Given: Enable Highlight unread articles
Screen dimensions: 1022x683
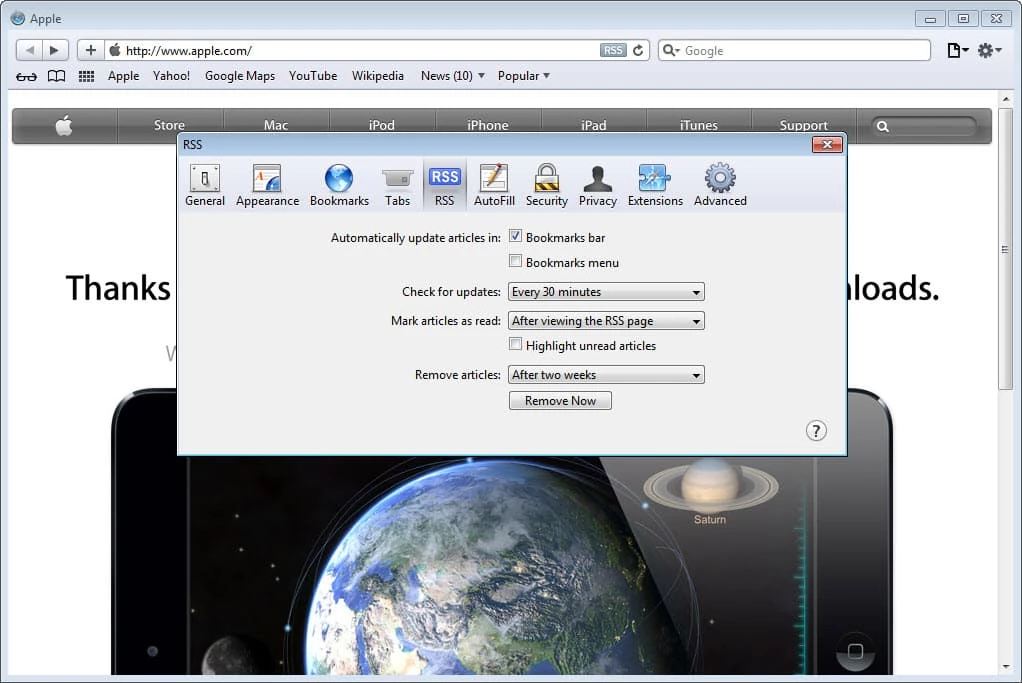Looking at the screenshot, I should (516, 345).
